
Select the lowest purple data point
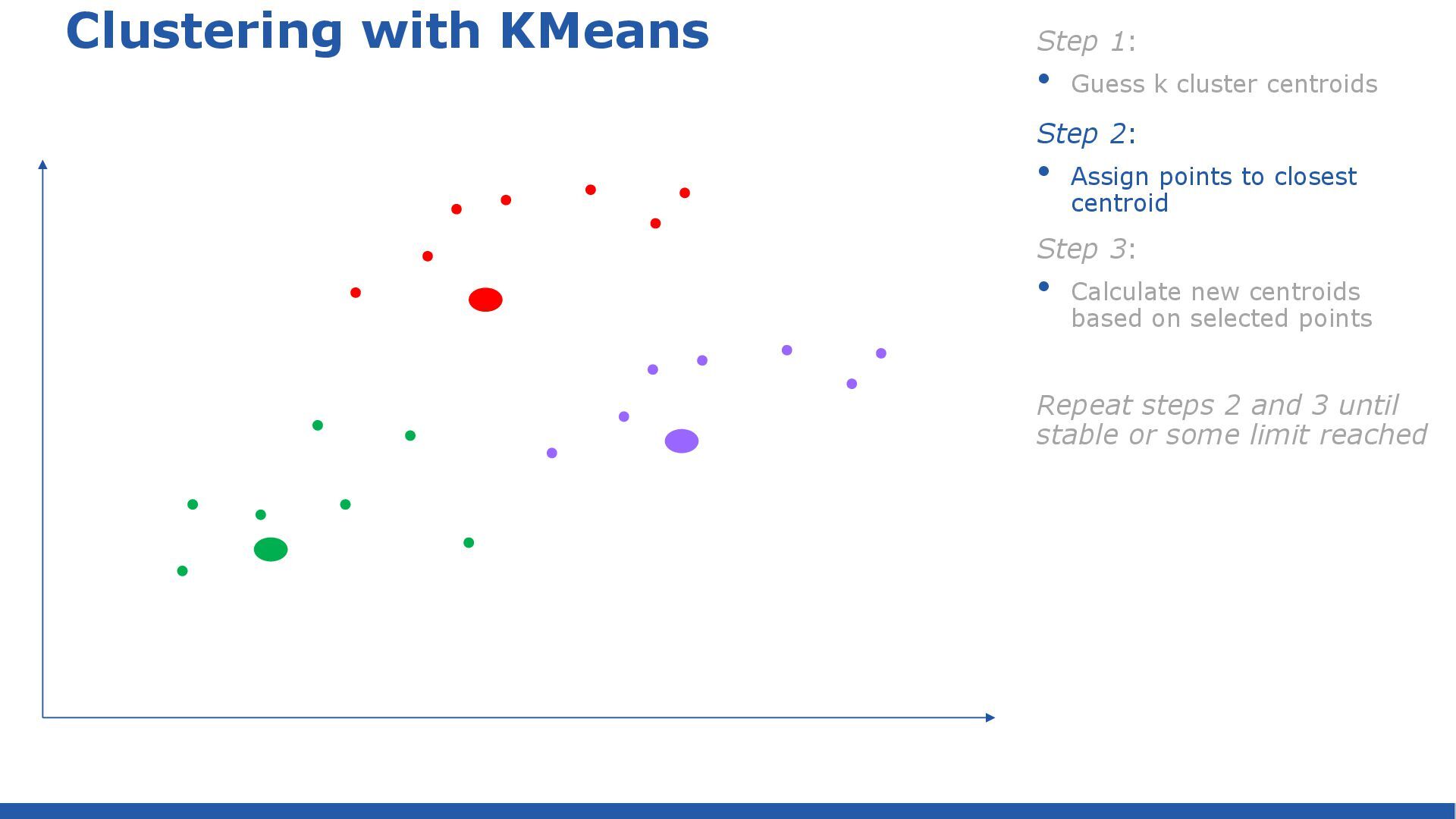click(x=551, y=453)
